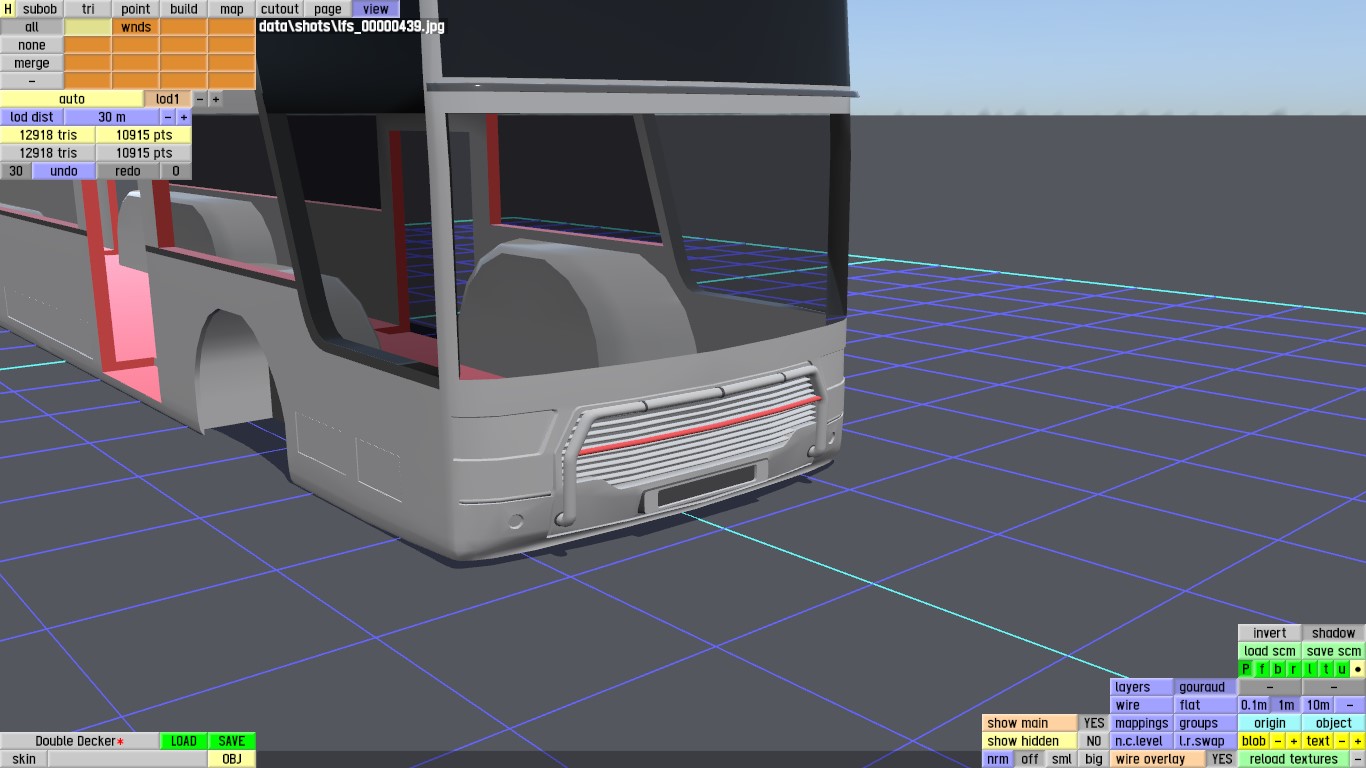Viewport: 1366px width, 768px height.
Task: Switch to the cutout tab
Action: [280, 9]
